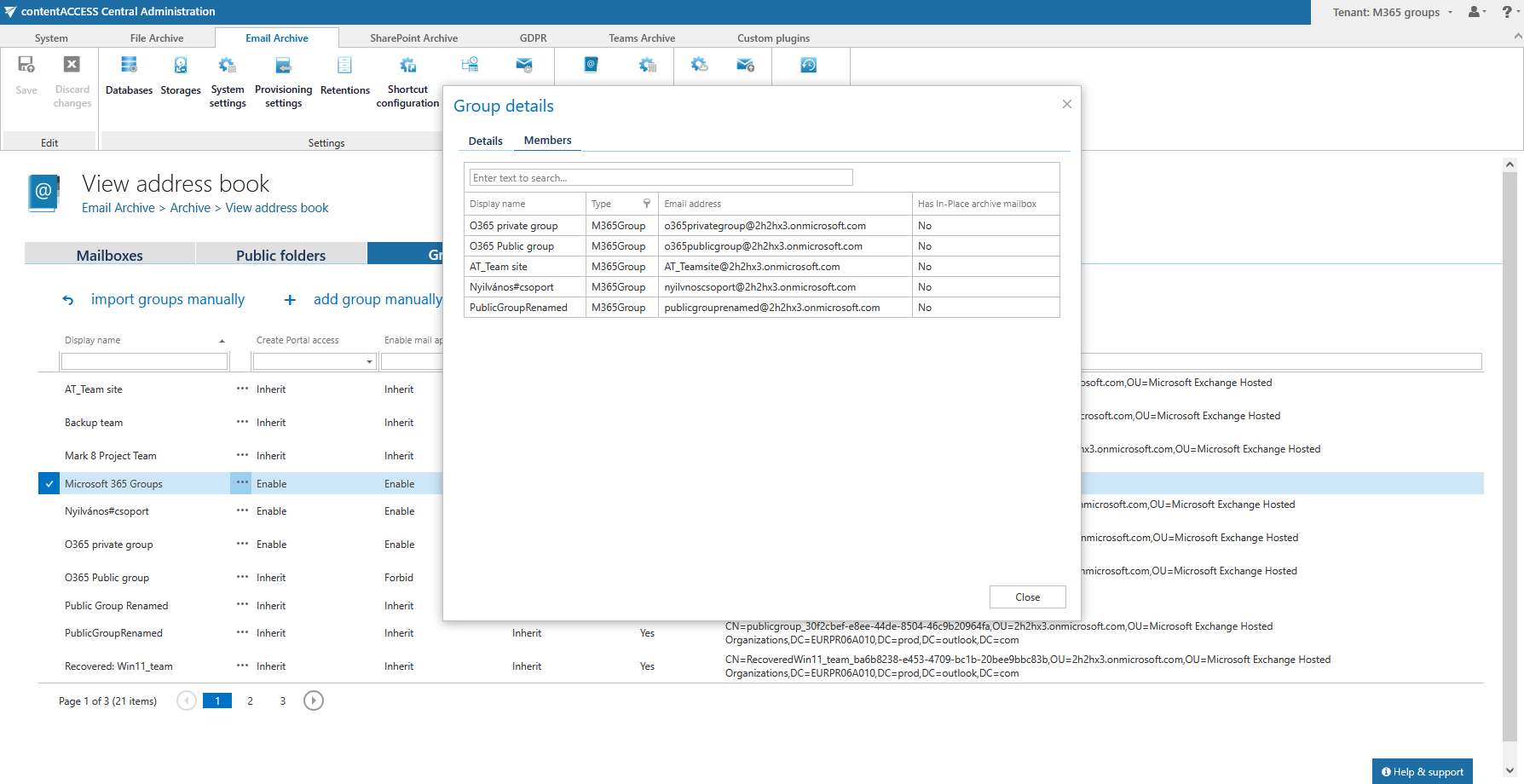Check the checkbox on the Microsoft 365 Groups row
1524x784 pixels.
point(49,483)
